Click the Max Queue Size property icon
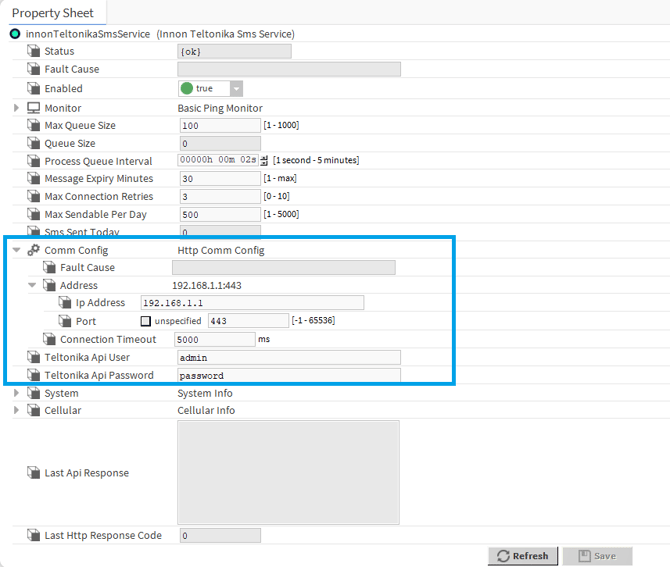 tap(33, 126)
